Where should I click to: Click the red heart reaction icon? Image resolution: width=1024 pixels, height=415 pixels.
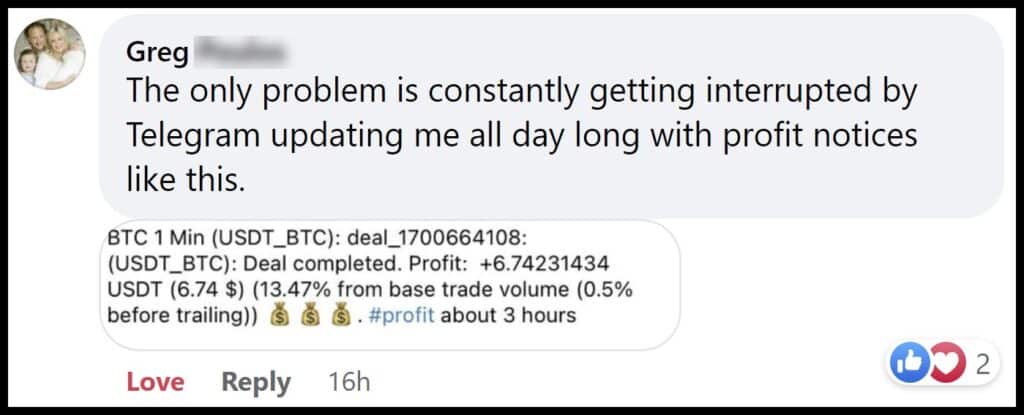[941, 364]
